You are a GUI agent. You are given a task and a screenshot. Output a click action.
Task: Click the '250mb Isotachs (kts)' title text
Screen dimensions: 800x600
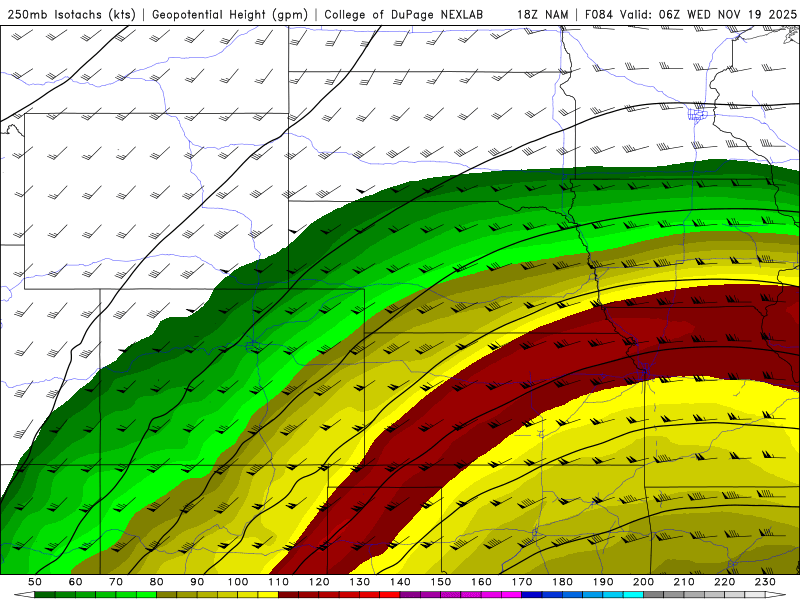(72, 14)
